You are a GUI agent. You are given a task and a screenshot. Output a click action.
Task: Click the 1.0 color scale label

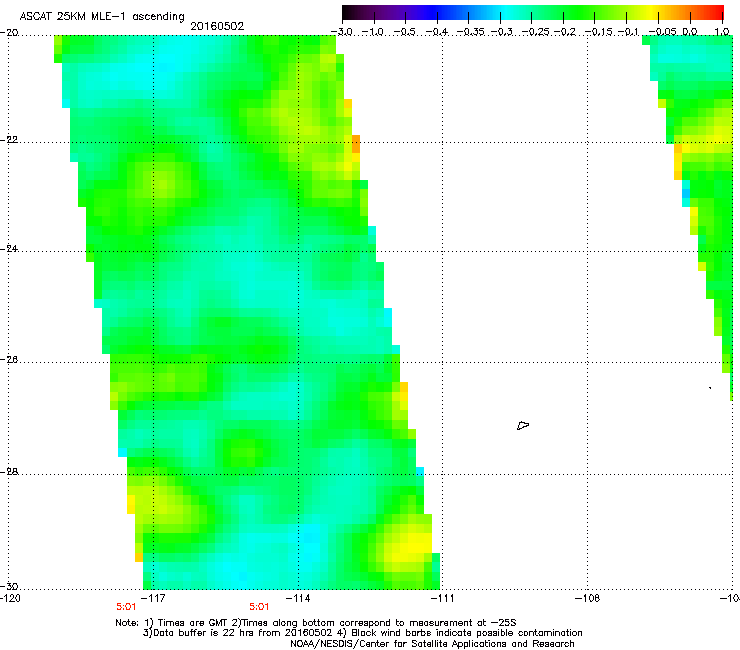[x=722, y=32]
